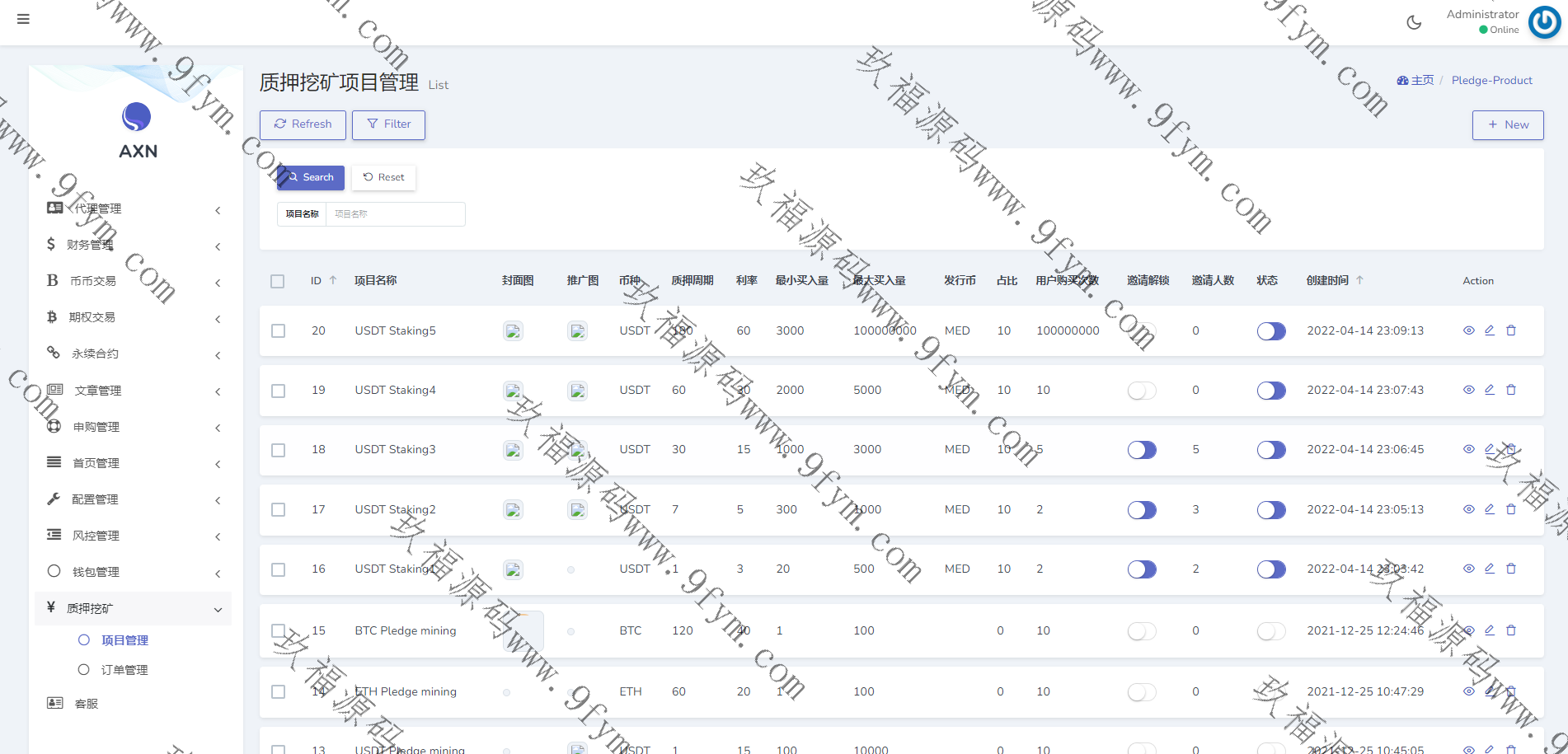
Task: Delete USDT Staking4 with trash icon
Action: click(x=1511, y=390)
